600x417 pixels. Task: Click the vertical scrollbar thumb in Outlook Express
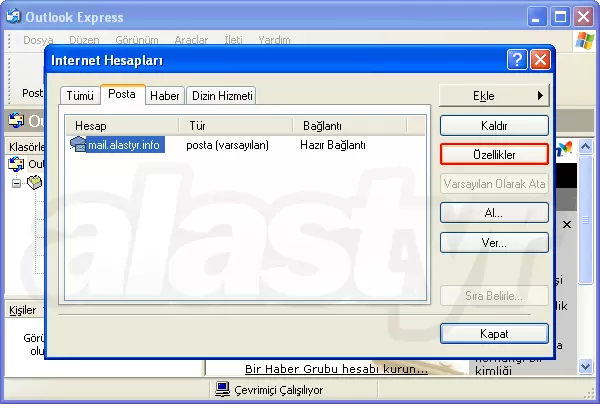[585, 220]
